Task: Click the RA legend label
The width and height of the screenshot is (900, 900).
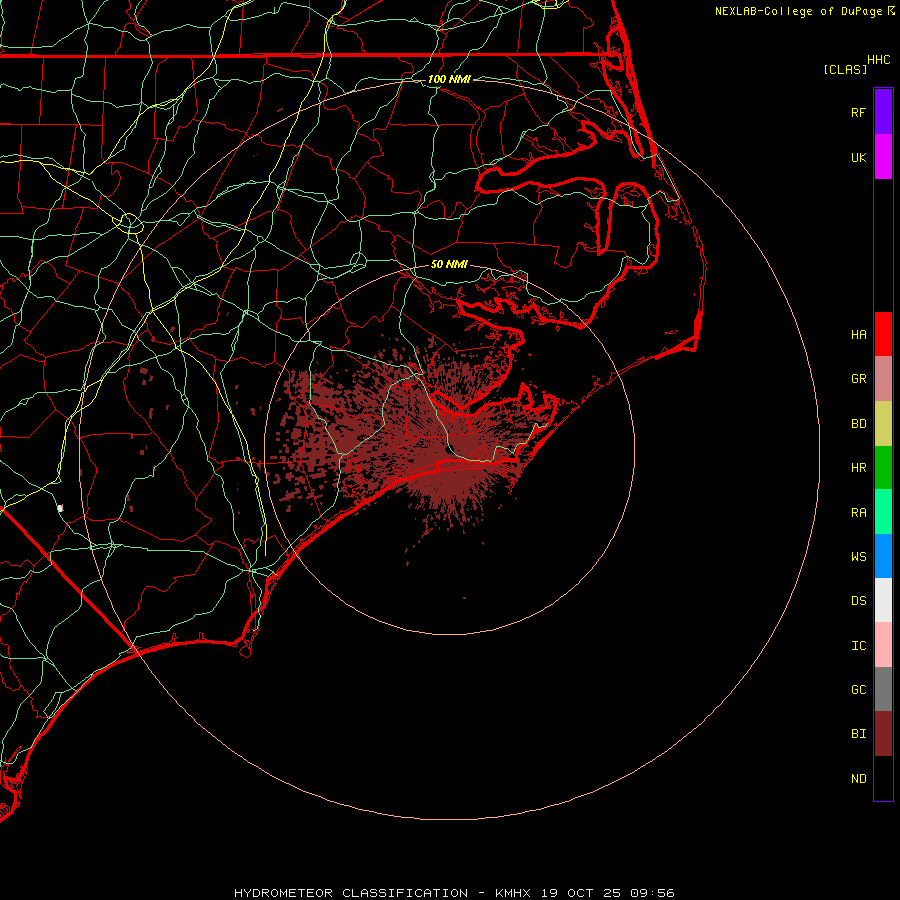Action: pyautogui.click(x=859, y=513)
